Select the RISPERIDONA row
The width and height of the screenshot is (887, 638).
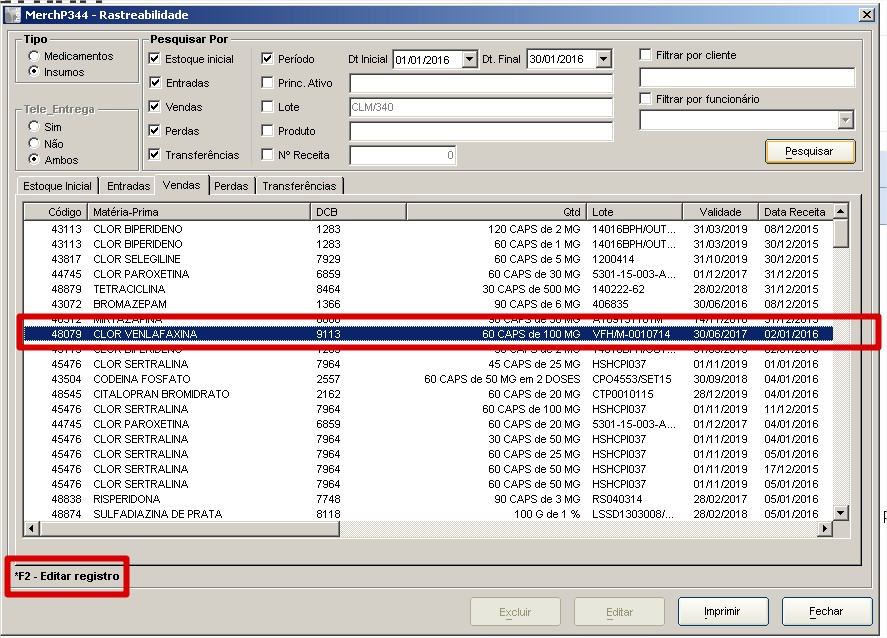(x=428, y=499)
